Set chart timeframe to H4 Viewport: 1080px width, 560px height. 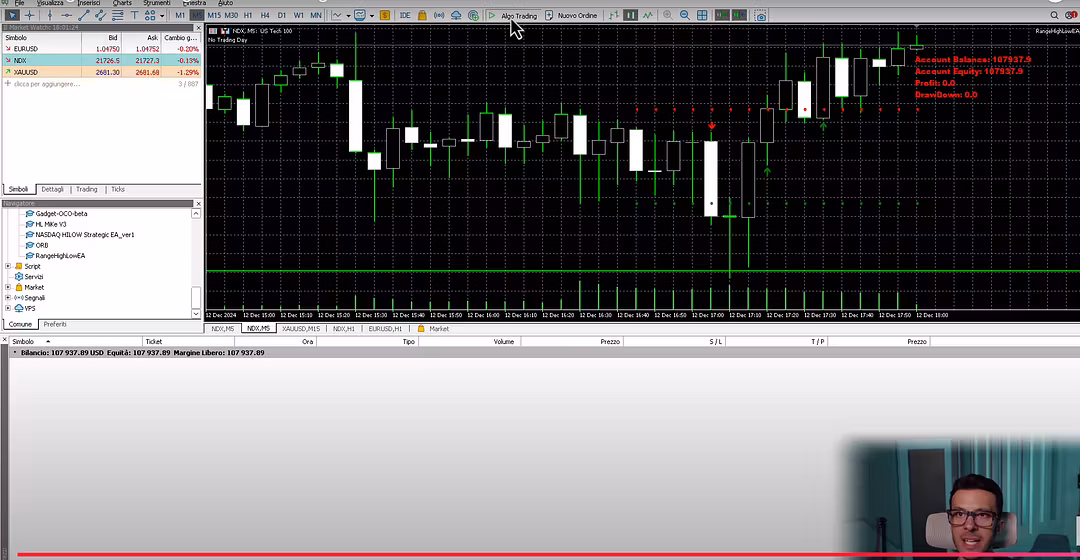[265, 15]
